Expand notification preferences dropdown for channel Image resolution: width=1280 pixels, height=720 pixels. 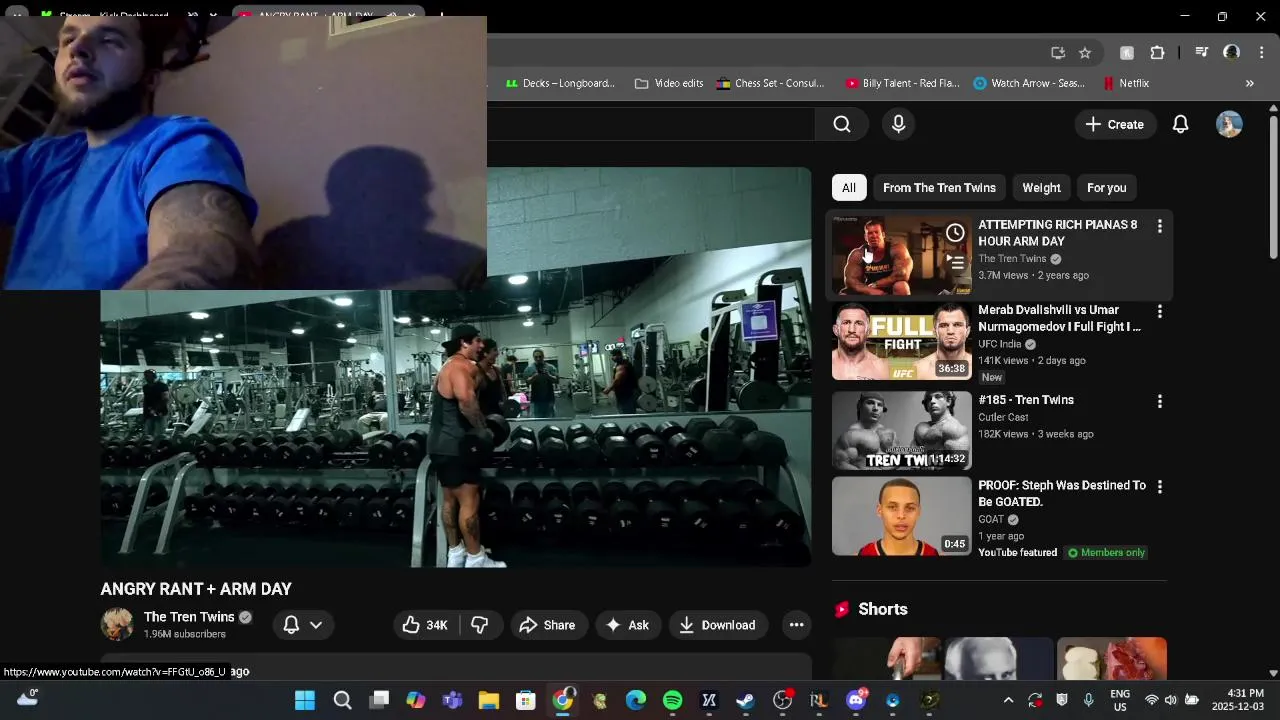303,625
